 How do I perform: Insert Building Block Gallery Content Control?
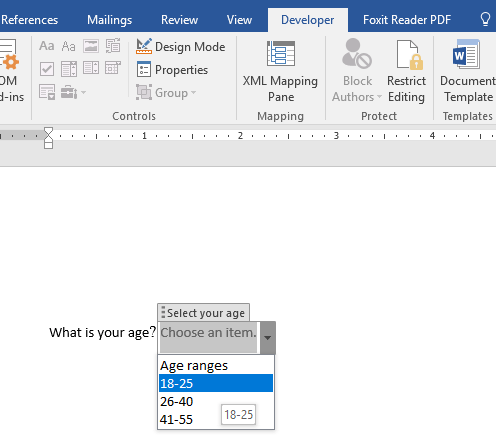tap(113, 46)
